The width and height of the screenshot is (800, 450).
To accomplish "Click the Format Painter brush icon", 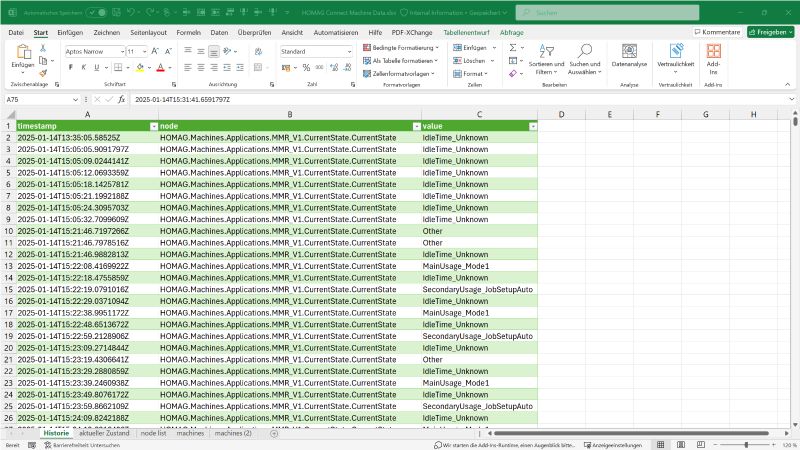I will coord(43,73).
